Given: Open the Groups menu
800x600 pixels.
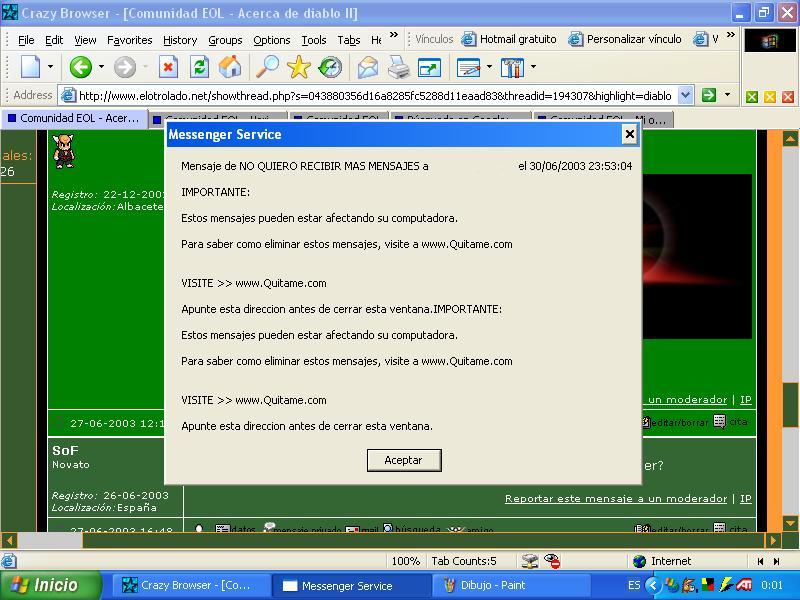Looking at the screenshot, I should 225,40.
